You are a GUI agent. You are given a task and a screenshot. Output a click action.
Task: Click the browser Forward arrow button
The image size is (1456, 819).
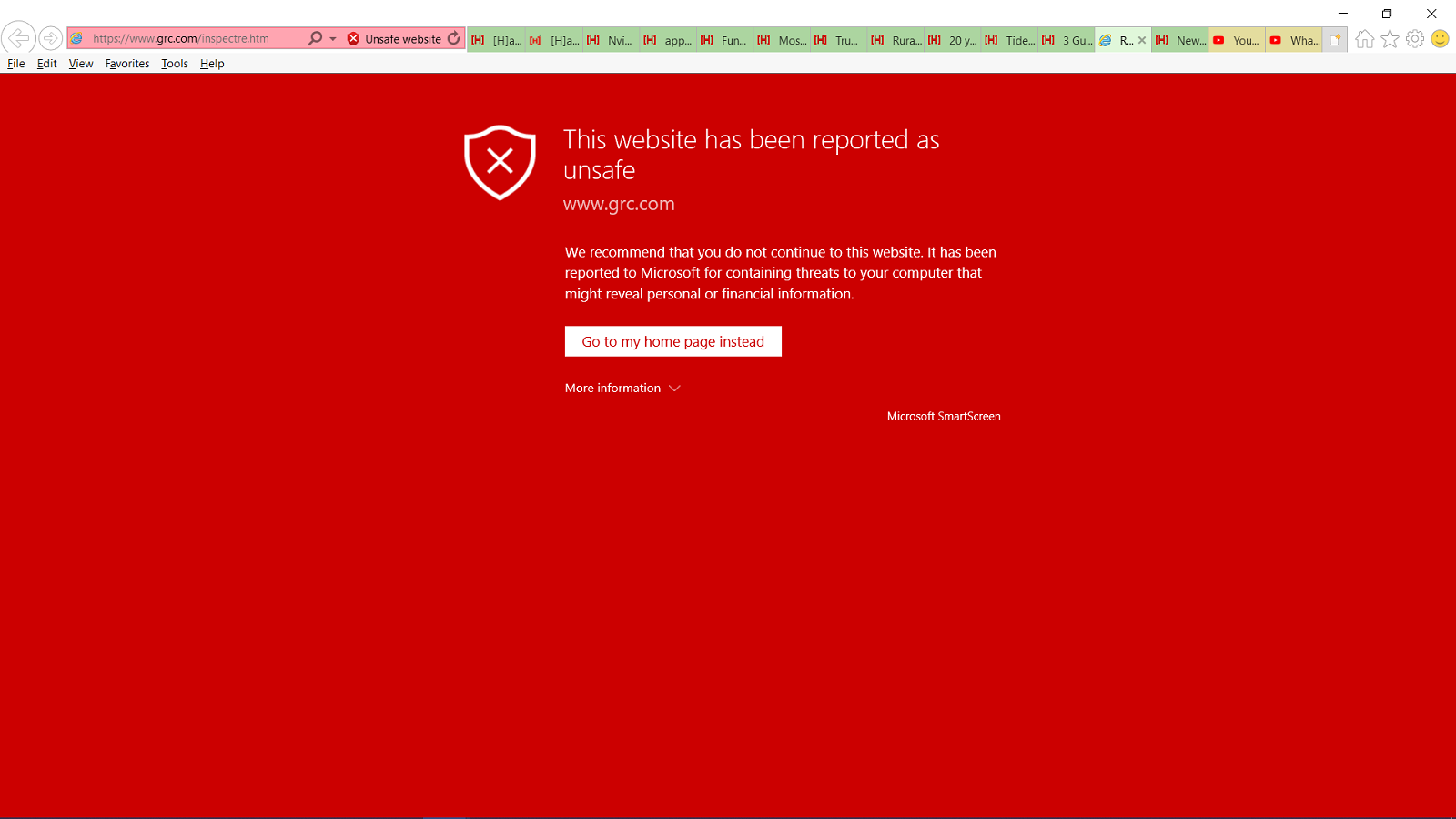[x=51, y=38]
